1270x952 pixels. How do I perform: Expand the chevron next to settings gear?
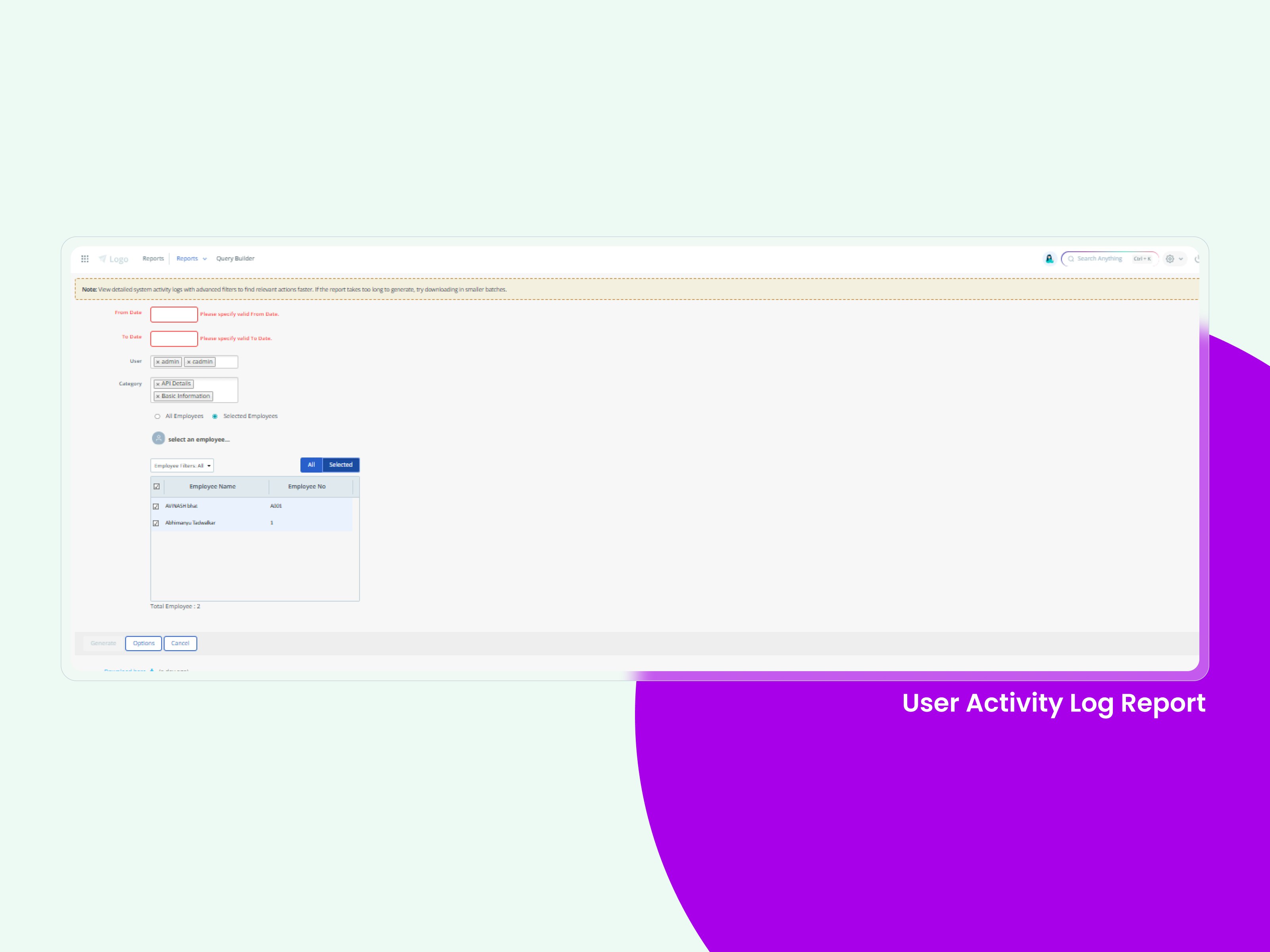(x=1181, y=259)
